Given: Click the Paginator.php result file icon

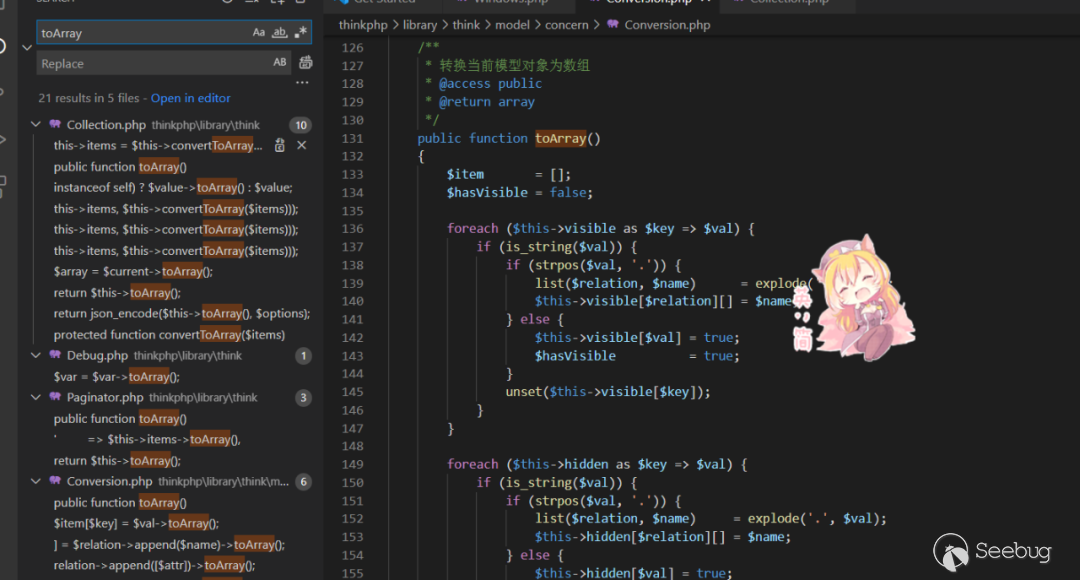Looking at the screenshot, I should (55, 398).
